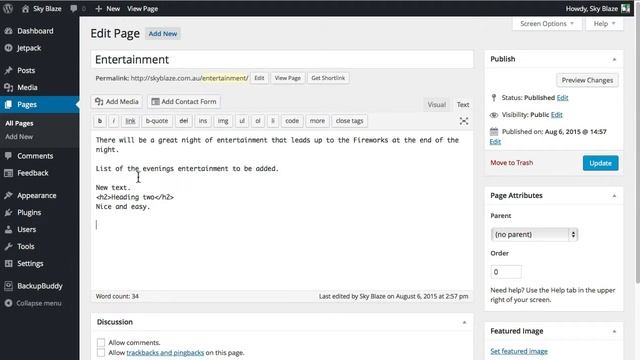Click the Tools wrench icon
The width and height of the screenshot is (640, 360).
9,247
